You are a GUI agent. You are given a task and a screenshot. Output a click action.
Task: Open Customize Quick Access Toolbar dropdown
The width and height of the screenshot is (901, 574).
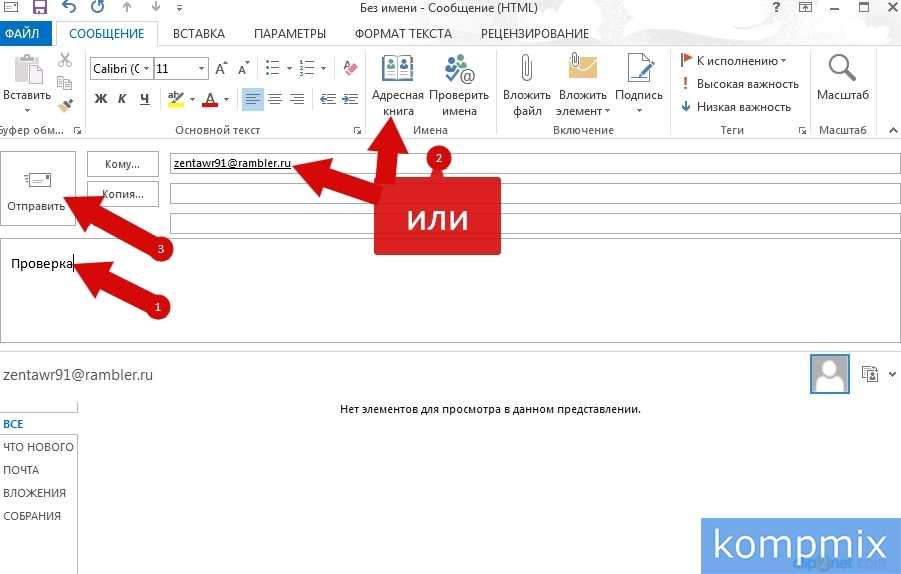pos(179,8)
